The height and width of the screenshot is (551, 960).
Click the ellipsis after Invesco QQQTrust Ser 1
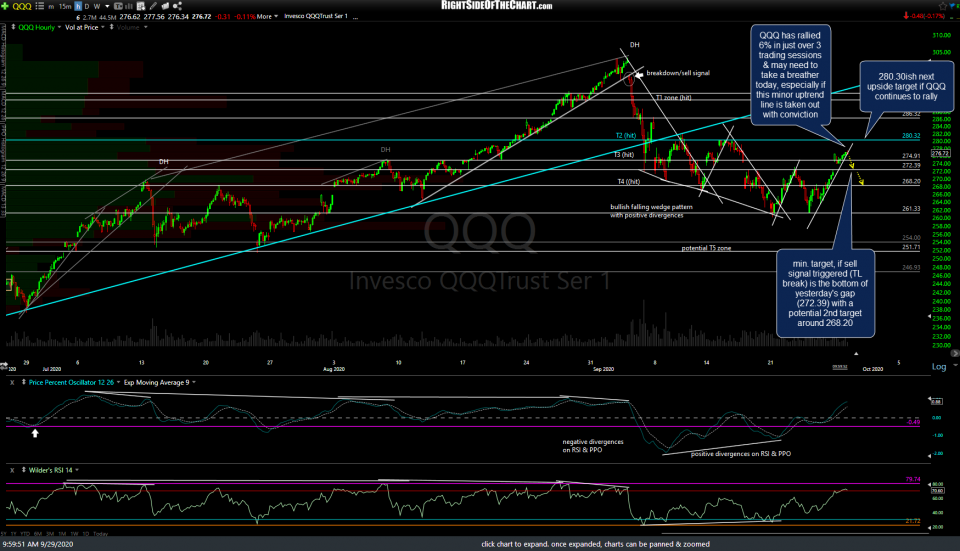[356, 17]
